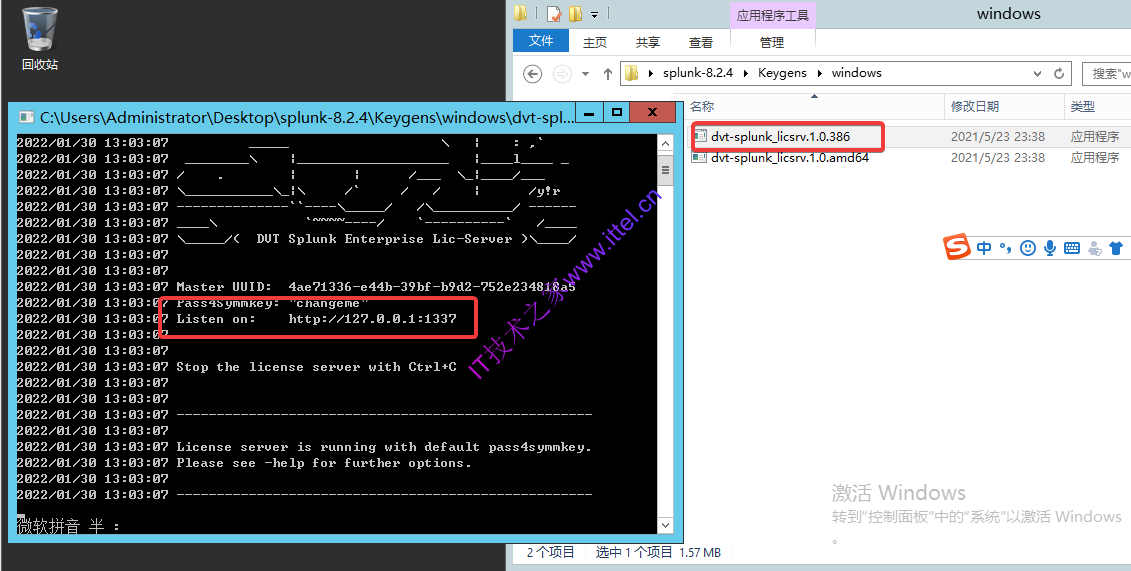Click the 应用程序 type of licsrv.1.0.386 row

(x=1095, y=136)
